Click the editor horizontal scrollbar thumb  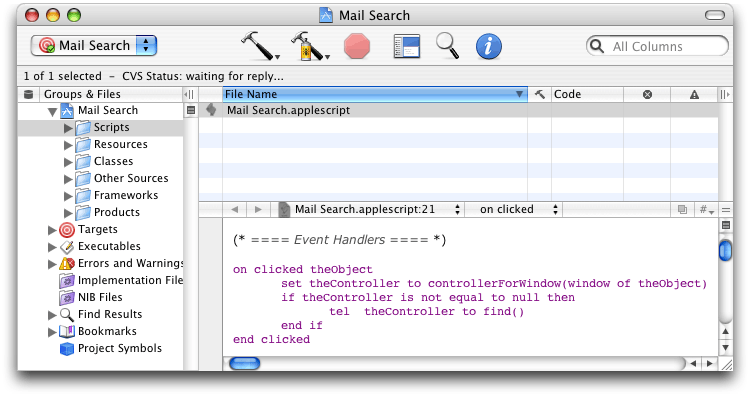(244, 364)
